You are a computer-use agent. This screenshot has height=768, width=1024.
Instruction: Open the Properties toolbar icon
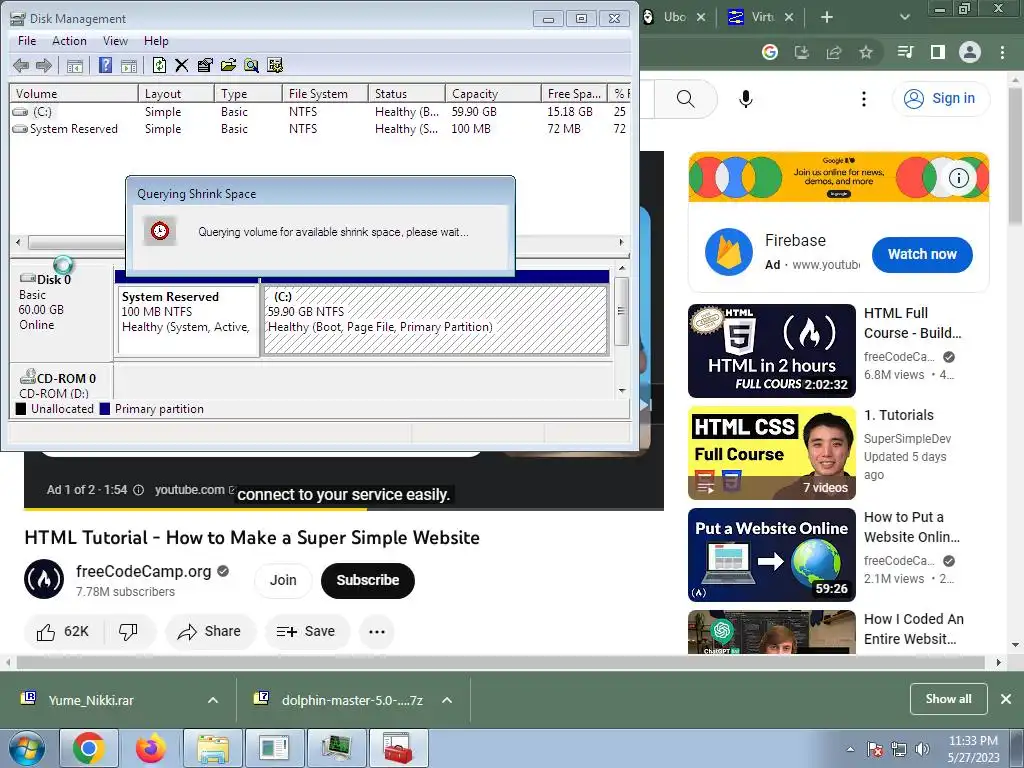coord(205,65)
